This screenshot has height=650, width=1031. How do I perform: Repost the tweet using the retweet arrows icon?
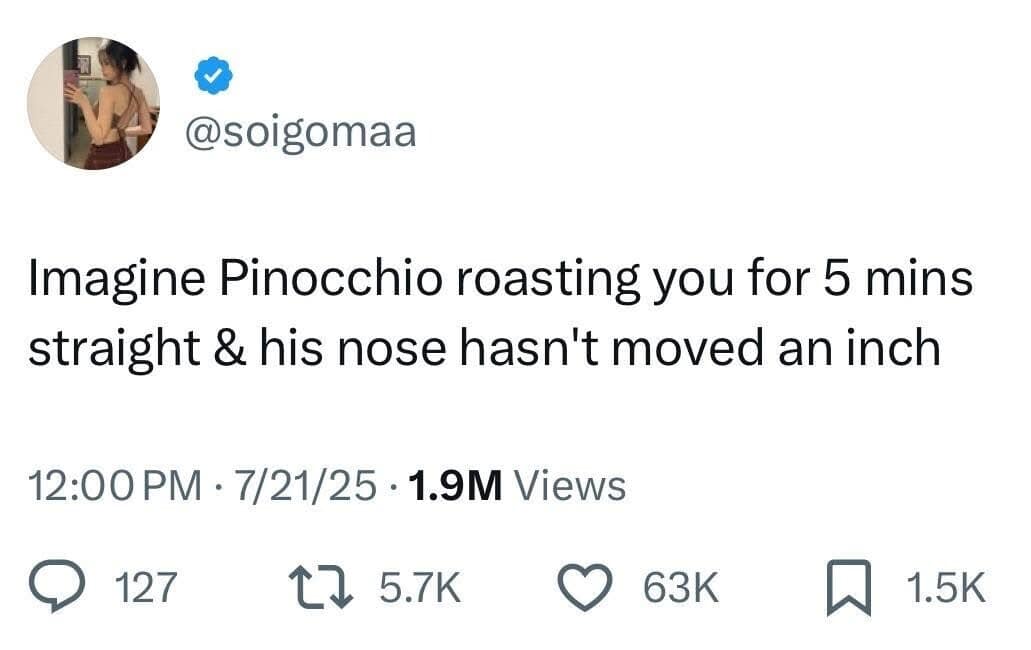coord(318,587)
